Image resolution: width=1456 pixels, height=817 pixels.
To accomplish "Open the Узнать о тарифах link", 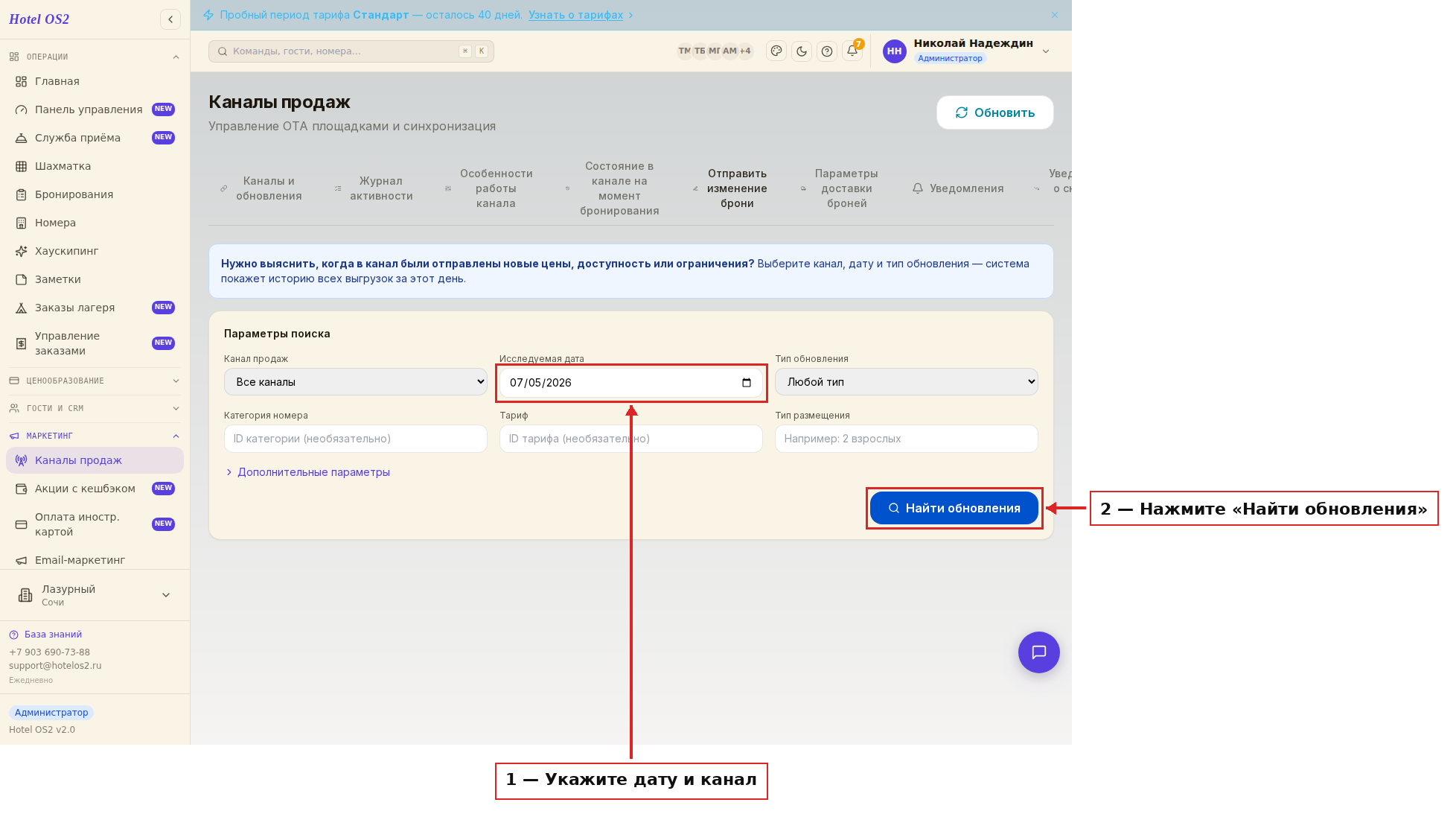I will point(575,15).
